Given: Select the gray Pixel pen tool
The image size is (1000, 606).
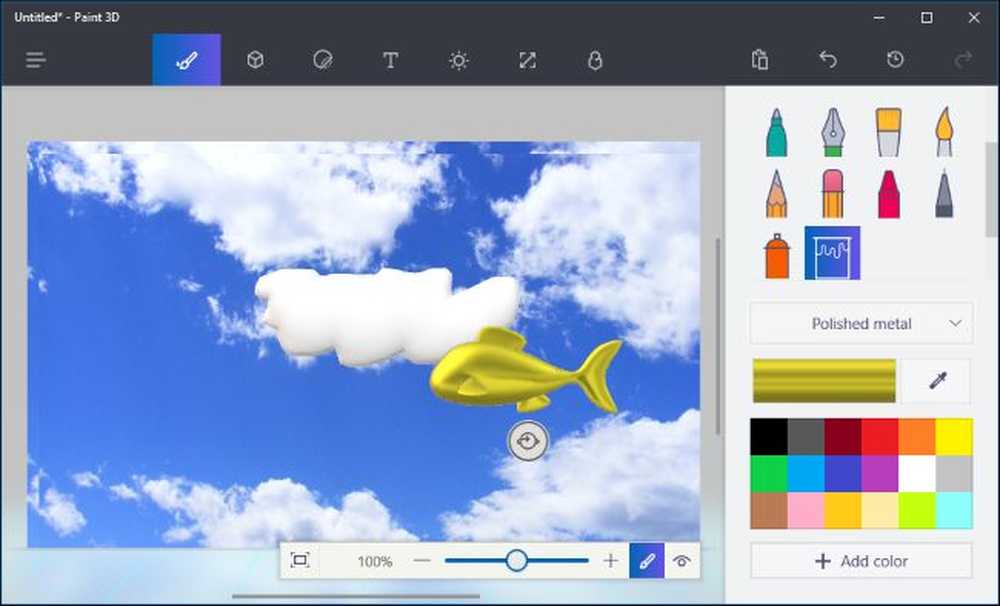Looking at the screenshot, I should coord(945,193).
